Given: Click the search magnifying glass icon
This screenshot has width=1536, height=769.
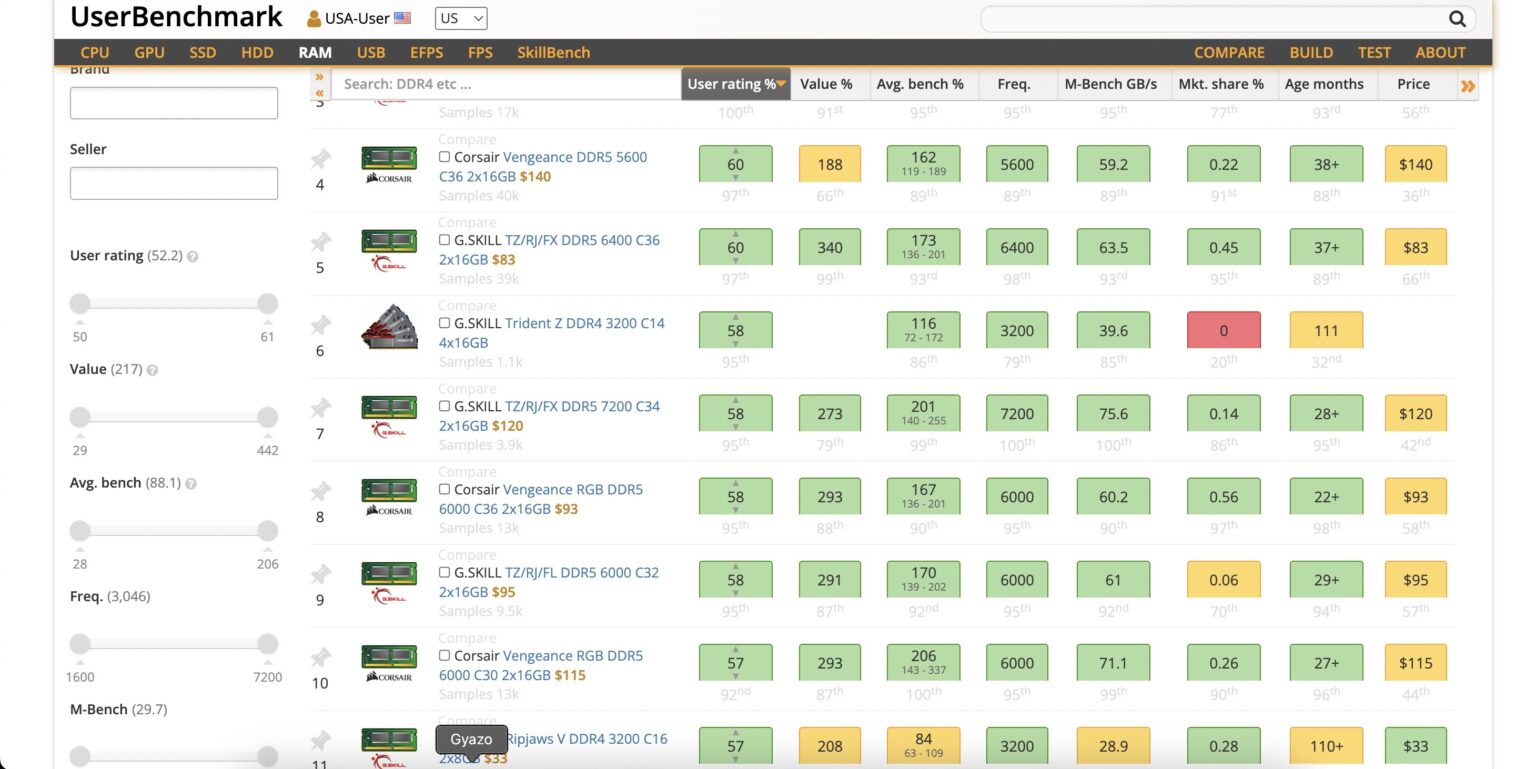Looking at the screenshot, I should 1456,18.
